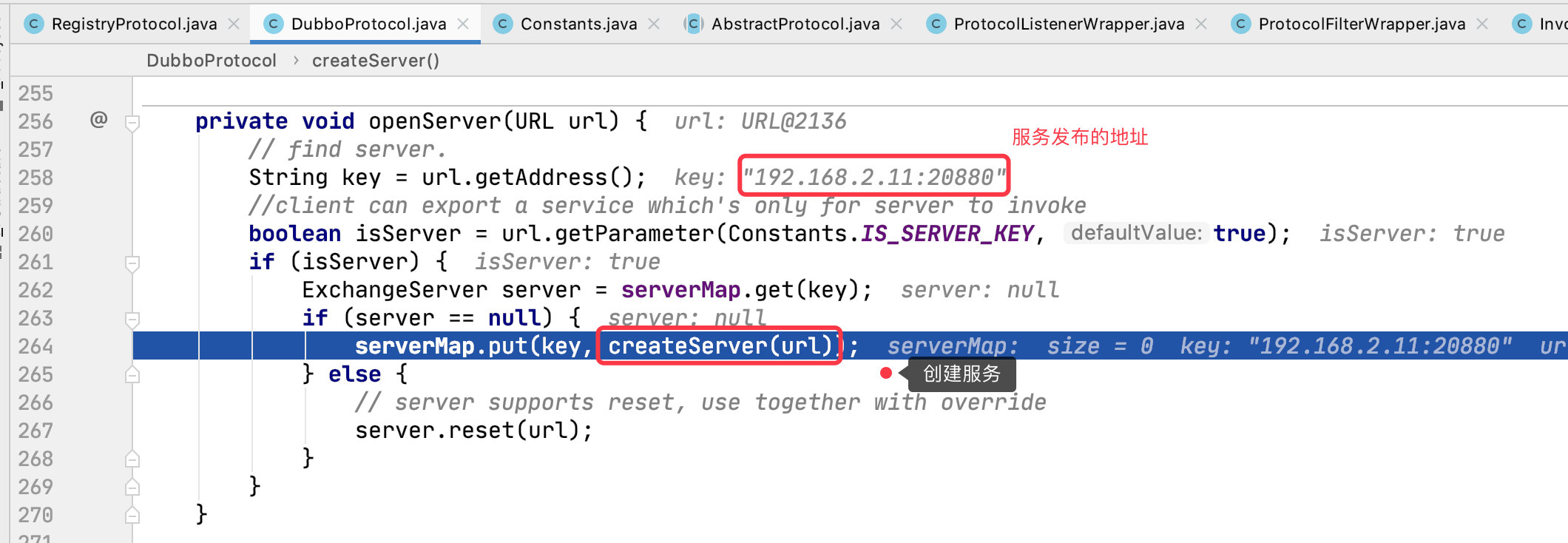Click the inline debug value "192.168.2.11:20880" on line 258

click(874, 177)
